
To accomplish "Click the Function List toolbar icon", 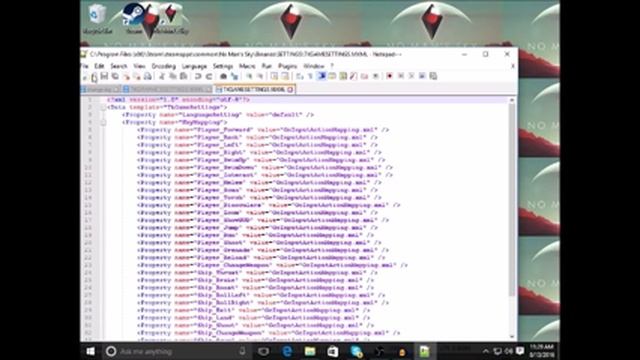I will click(353, 76).
